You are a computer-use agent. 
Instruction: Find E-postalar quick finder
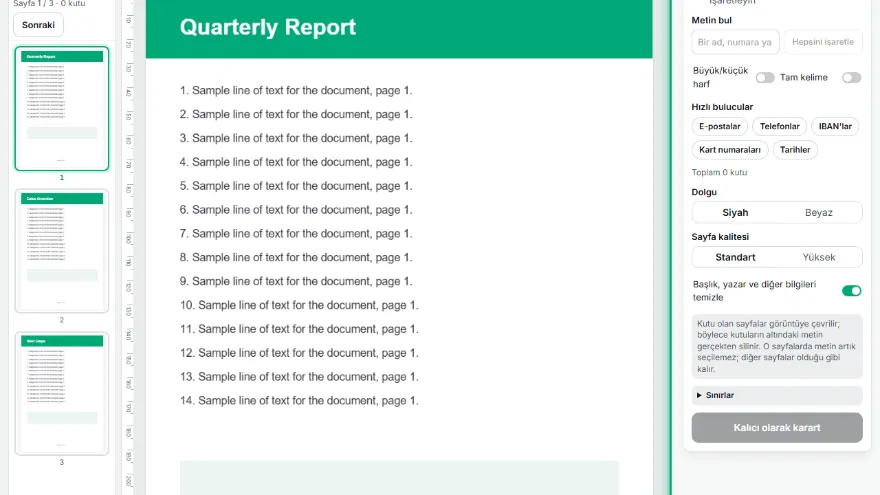[719, 126]
